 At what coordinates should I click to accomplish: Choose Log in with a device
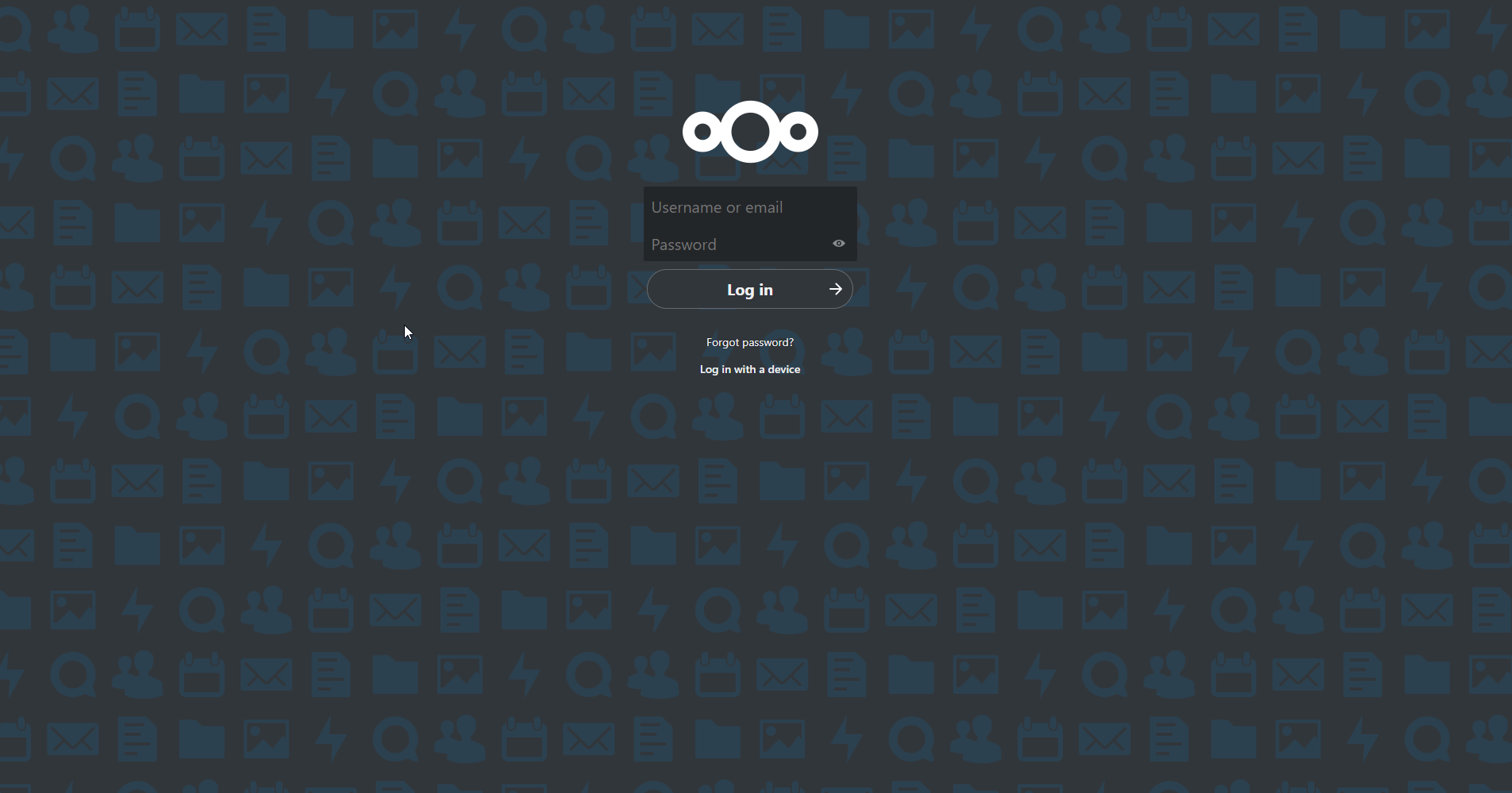[x=750, y=370]
